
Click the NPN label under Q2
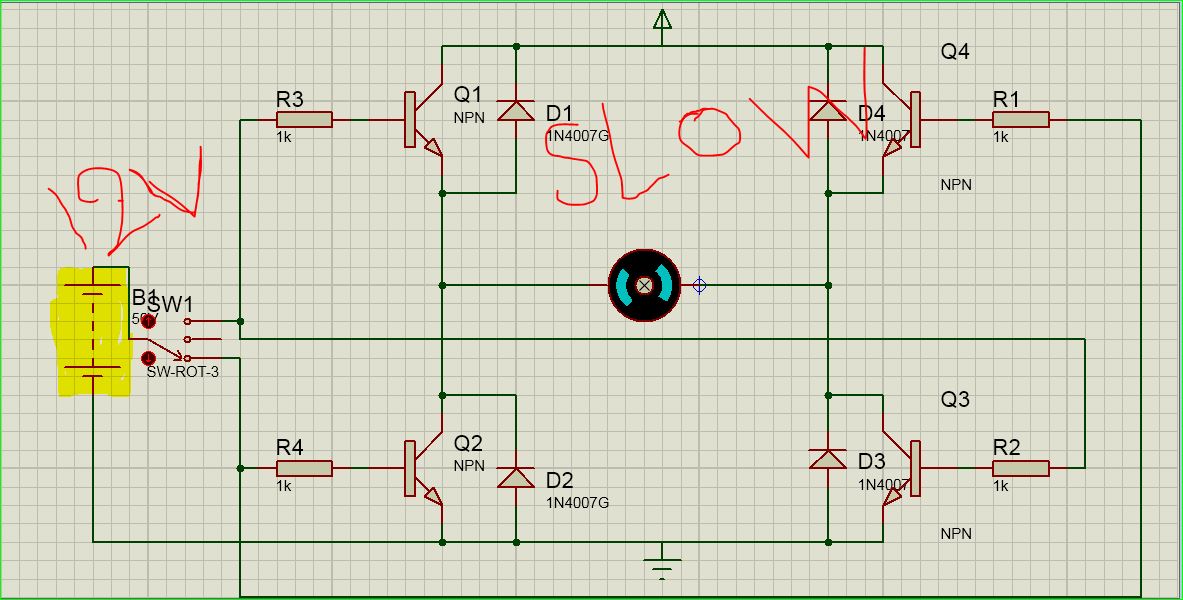click(469, 466)
